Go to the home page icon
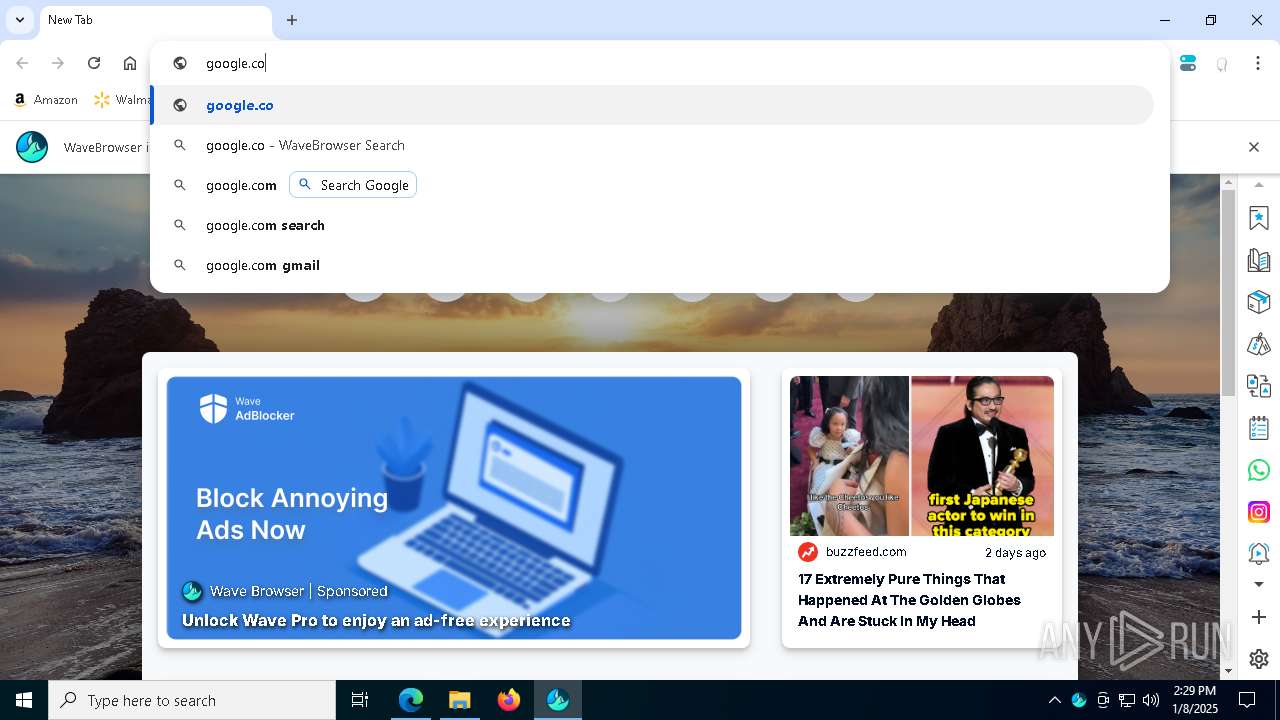The height and width of the screenshot is (720, 1280). (130, 63)
